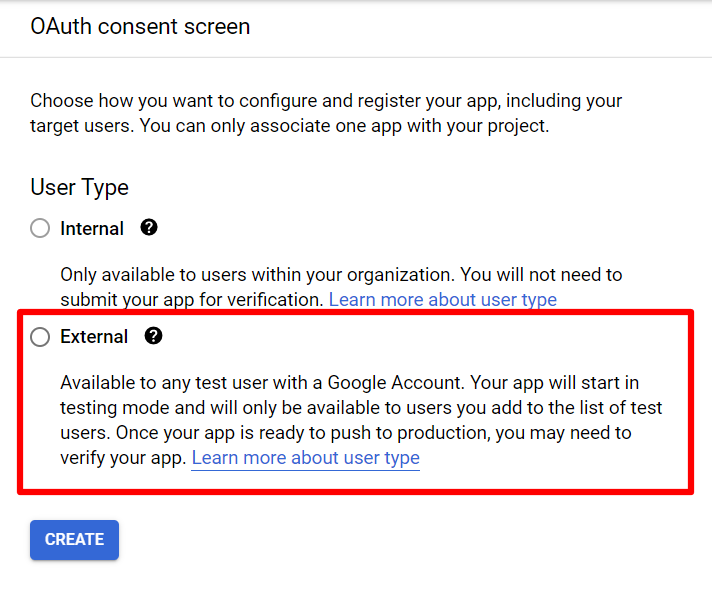Click the CREATE button
712x594 pixels.
[74, 539]
